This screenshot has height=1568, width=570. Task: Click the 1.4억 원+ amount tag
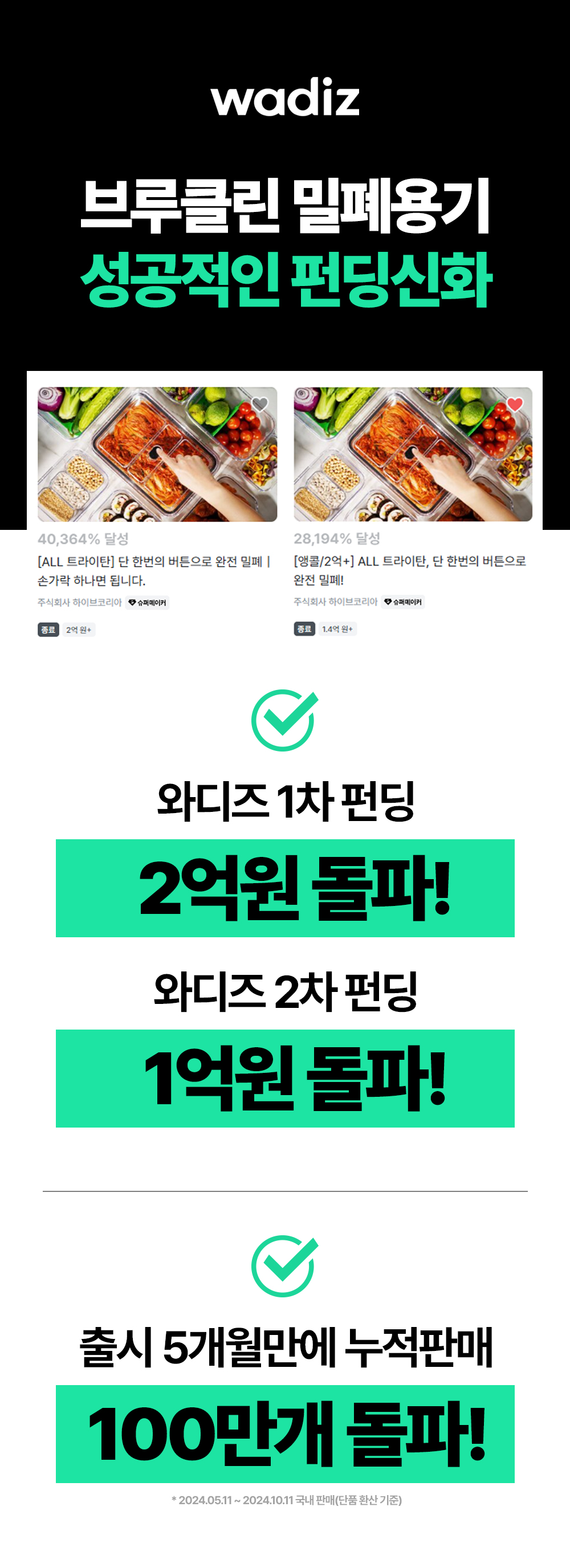[337, 629]
